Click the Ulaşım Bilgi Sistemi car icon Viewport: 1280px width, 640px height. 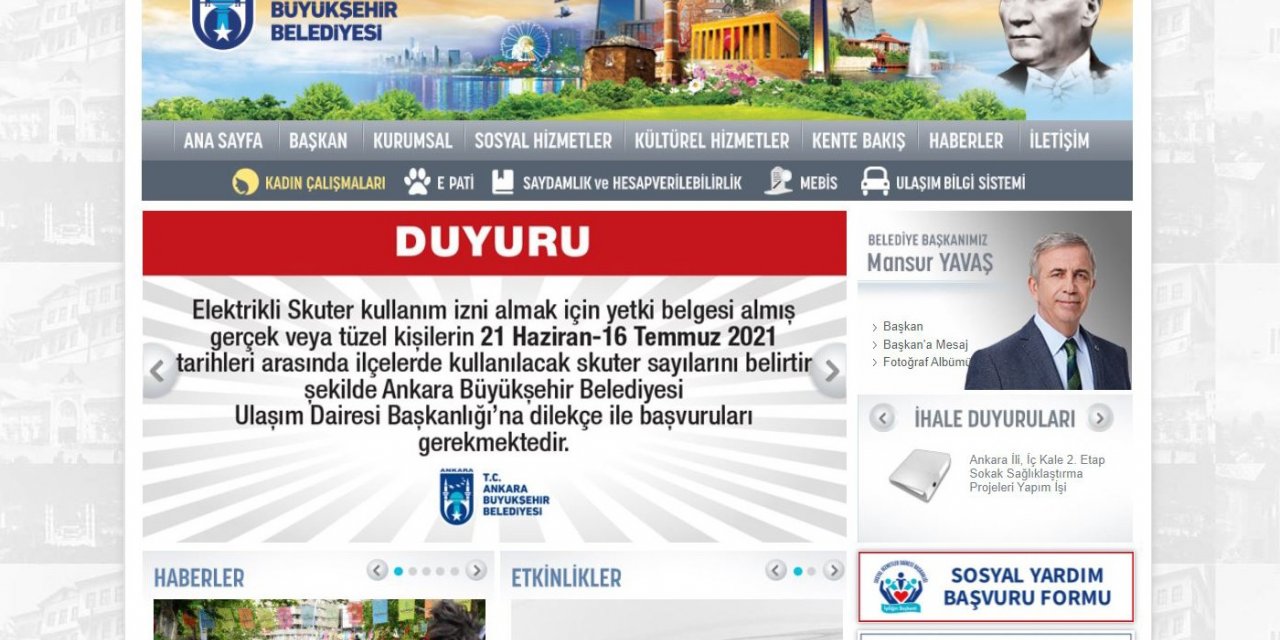[x=875, y=181]
